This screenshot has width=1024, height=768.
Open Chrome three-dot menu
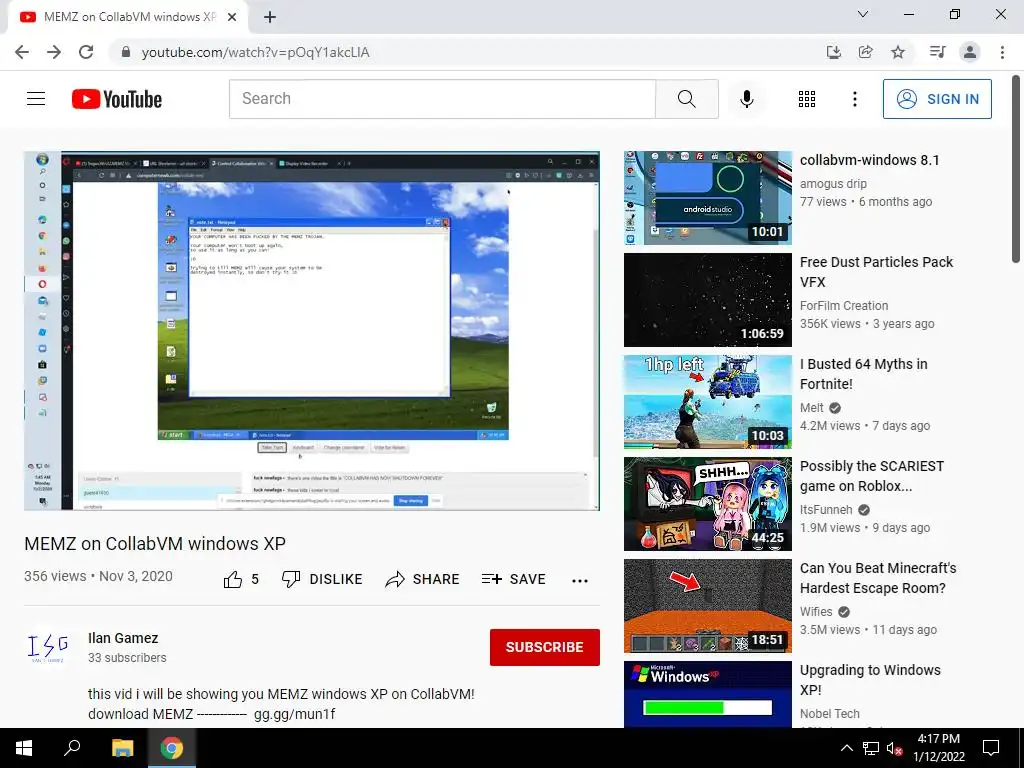point(1002,52)
